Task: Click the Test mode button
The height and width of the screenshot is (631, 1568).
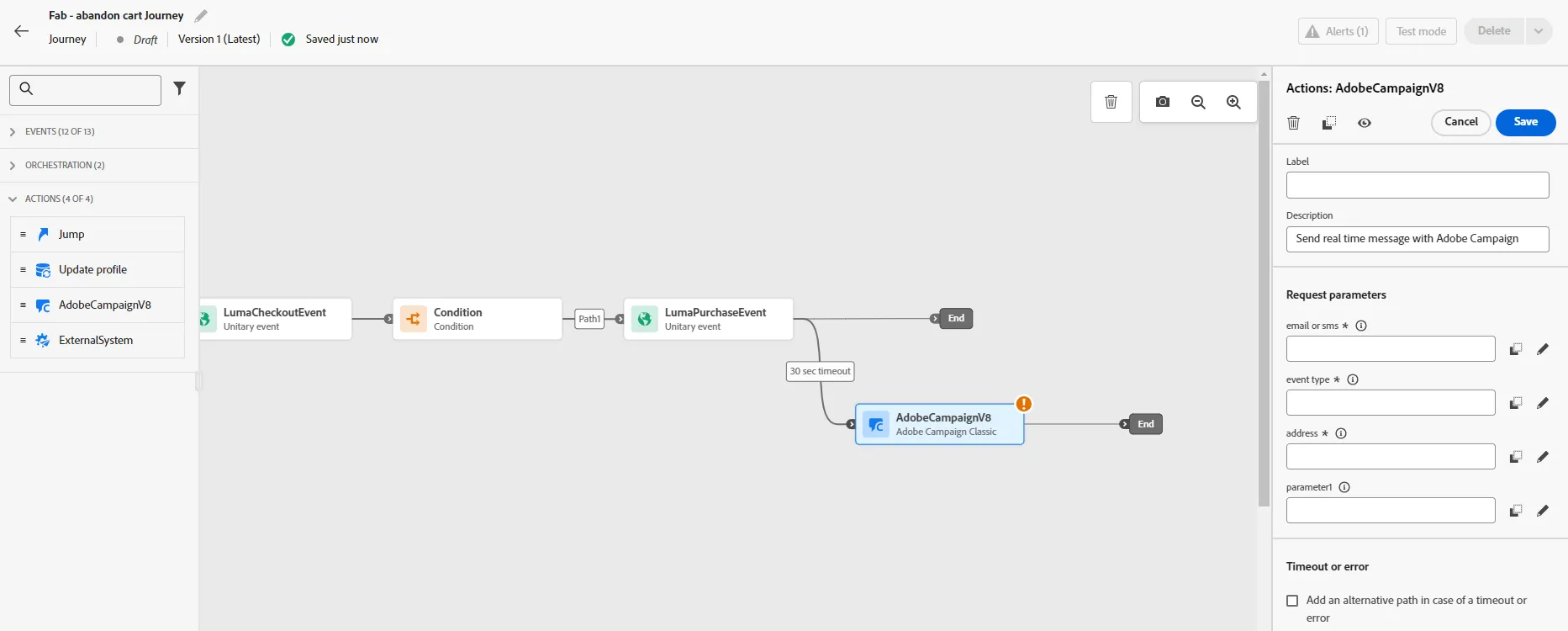Action: coord(1421,31)
